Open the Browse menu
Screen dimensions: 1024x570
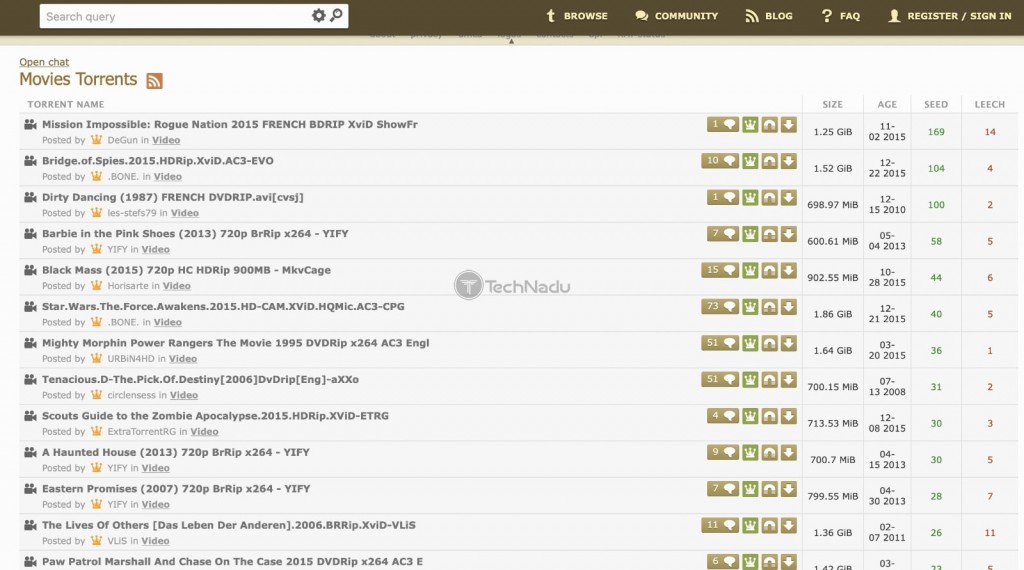[577, 16]
